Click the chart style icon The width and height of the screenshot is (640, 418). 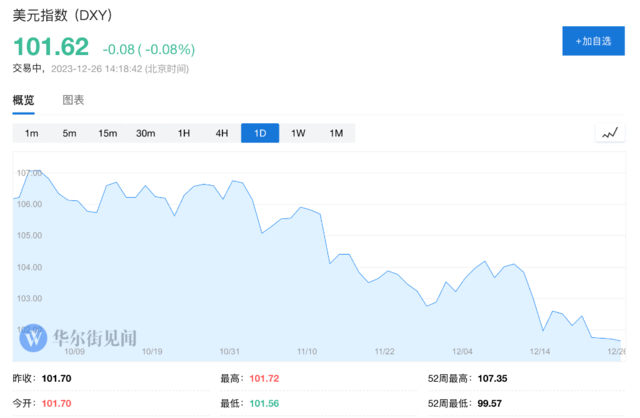(x=608, y=134)
